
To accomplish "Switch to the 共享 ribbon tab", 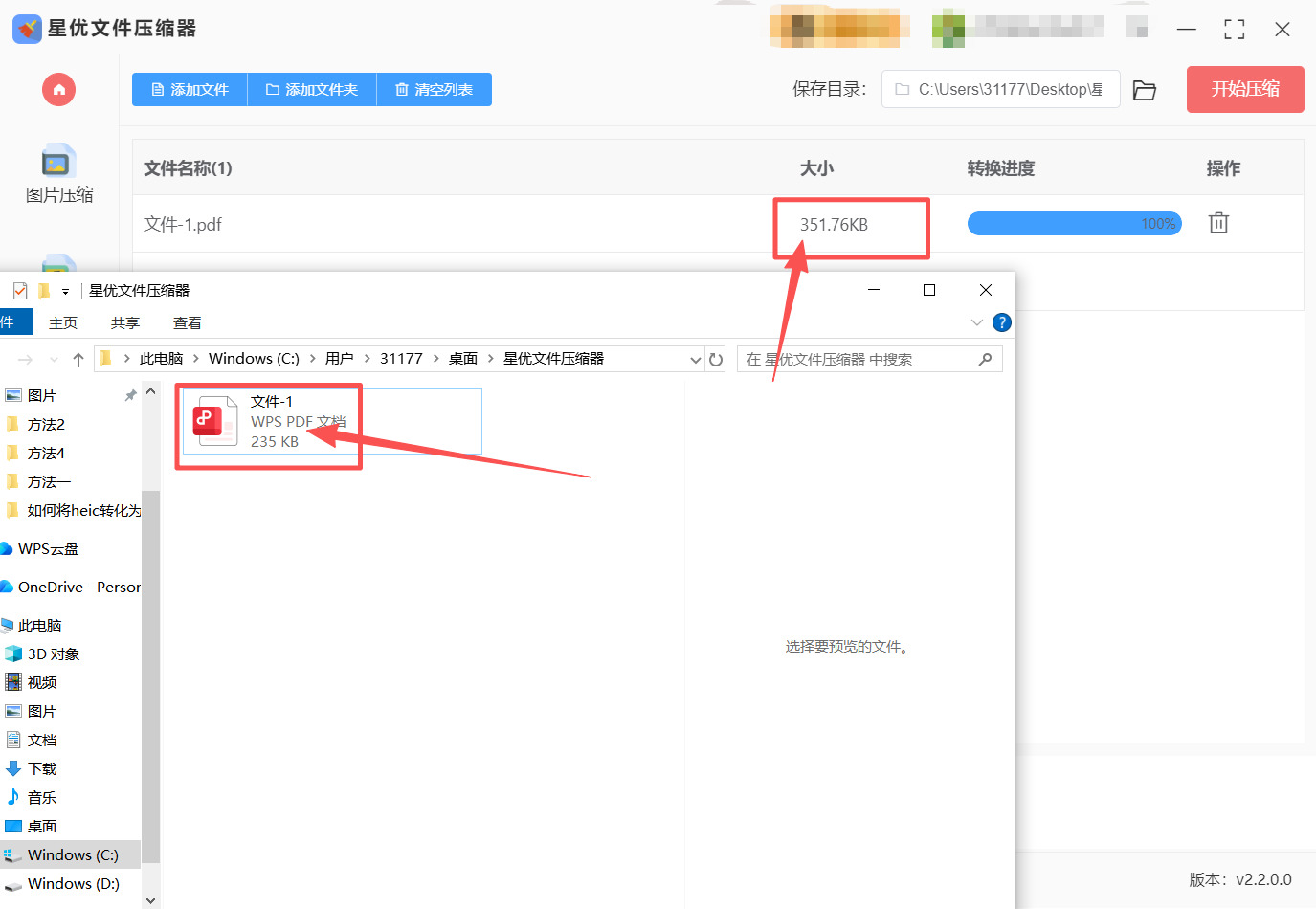I will [x=124, y=322].
